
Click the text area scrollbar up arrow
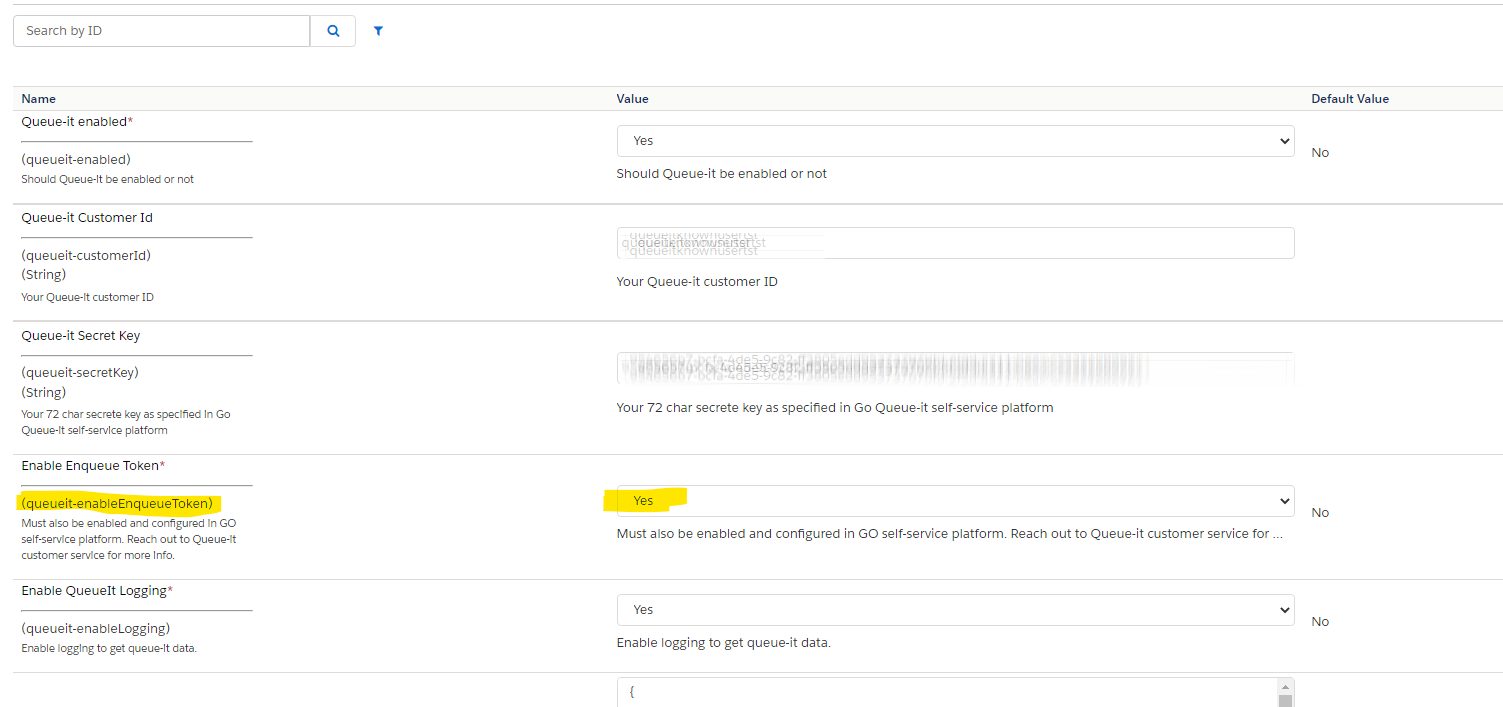point(1285,686)
